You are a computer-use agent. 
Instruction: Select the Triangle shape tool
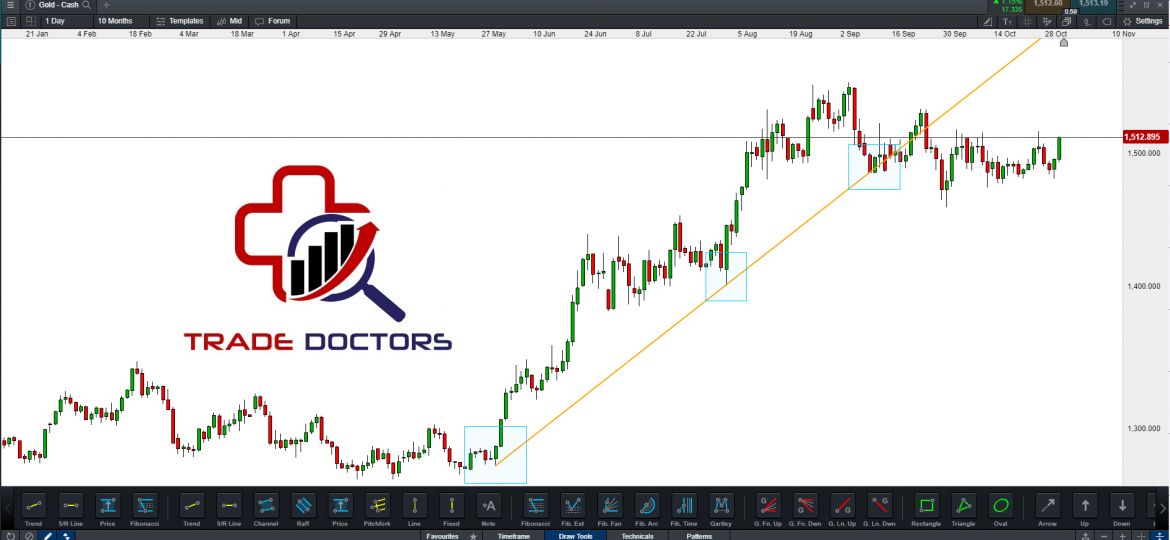pyautogui.click(x=964, y=506)
